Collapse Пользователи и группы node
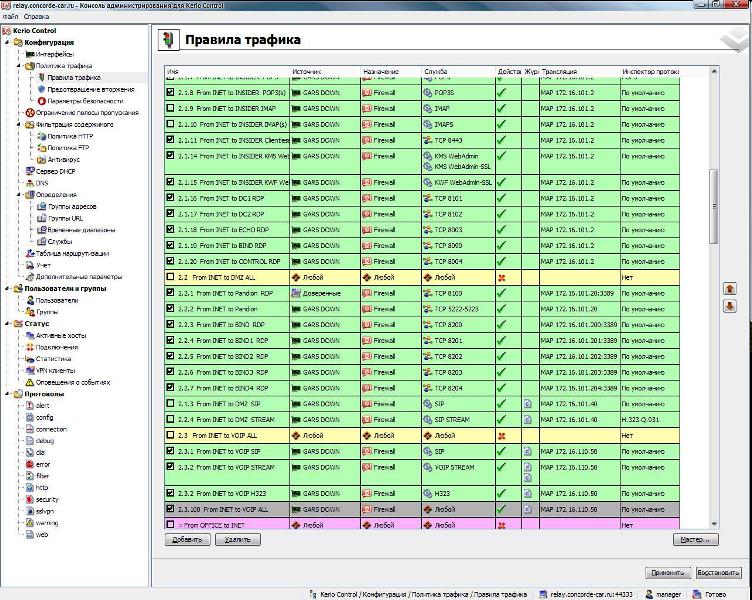This screenshot has height=600, width=752. [8, 288]
